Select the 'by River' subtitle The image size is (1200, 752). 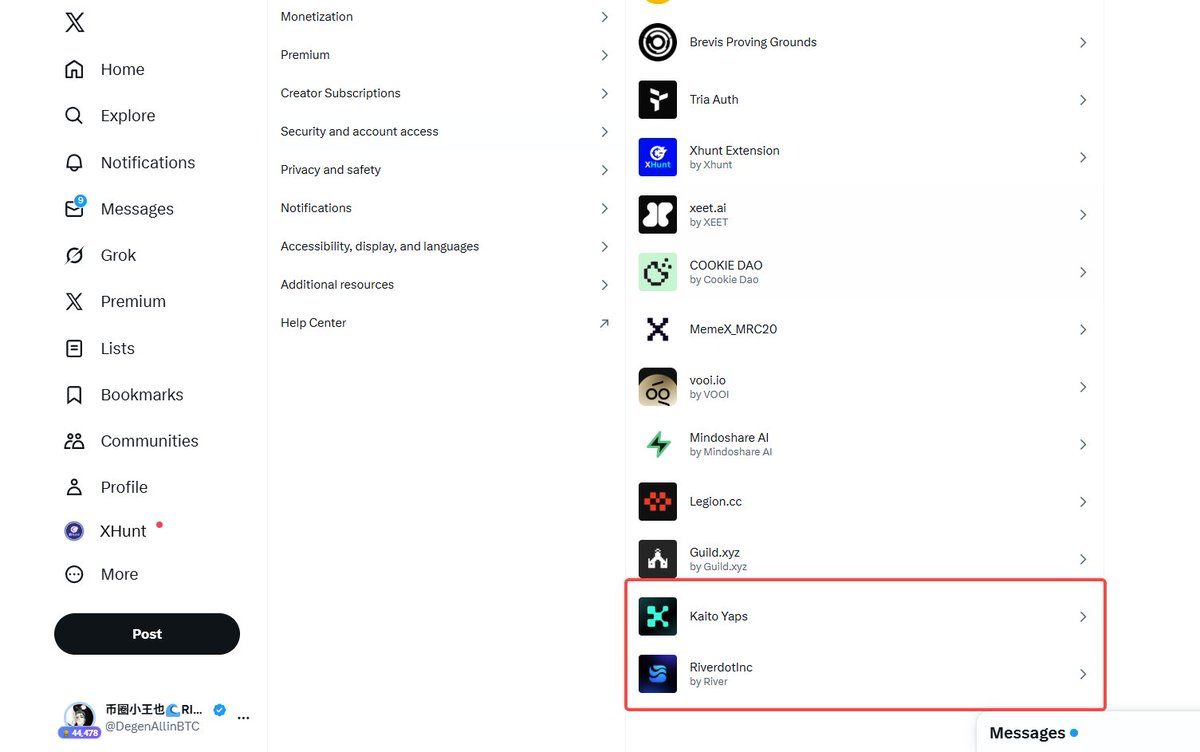tap(708, 682)
